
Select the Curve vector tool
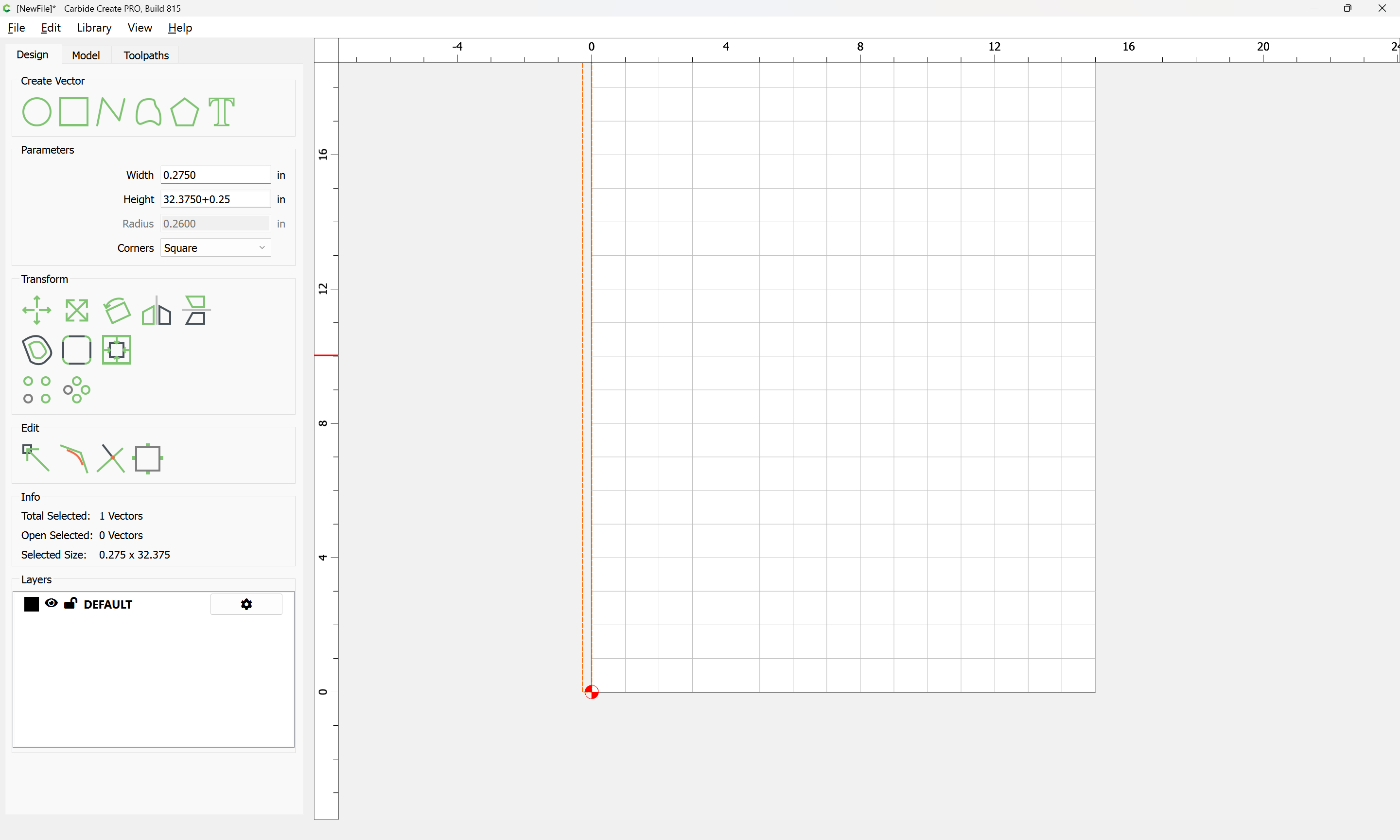148,111
